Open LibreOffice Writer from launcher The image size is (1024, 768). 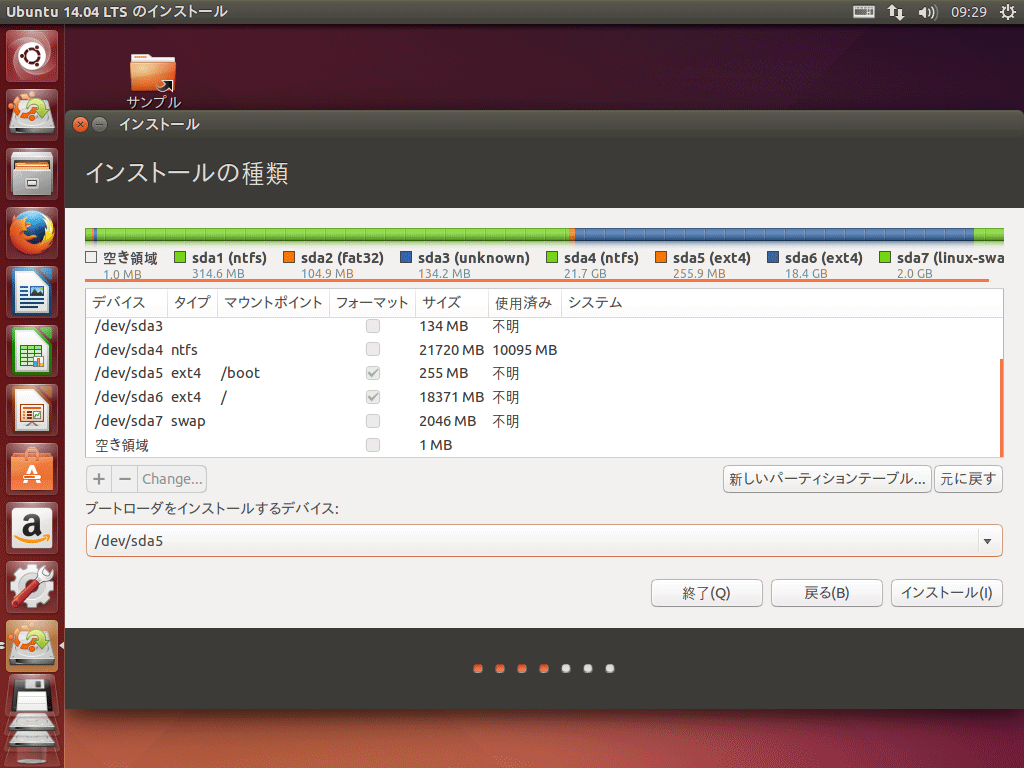pyautogui.click(x=32, y=292)
